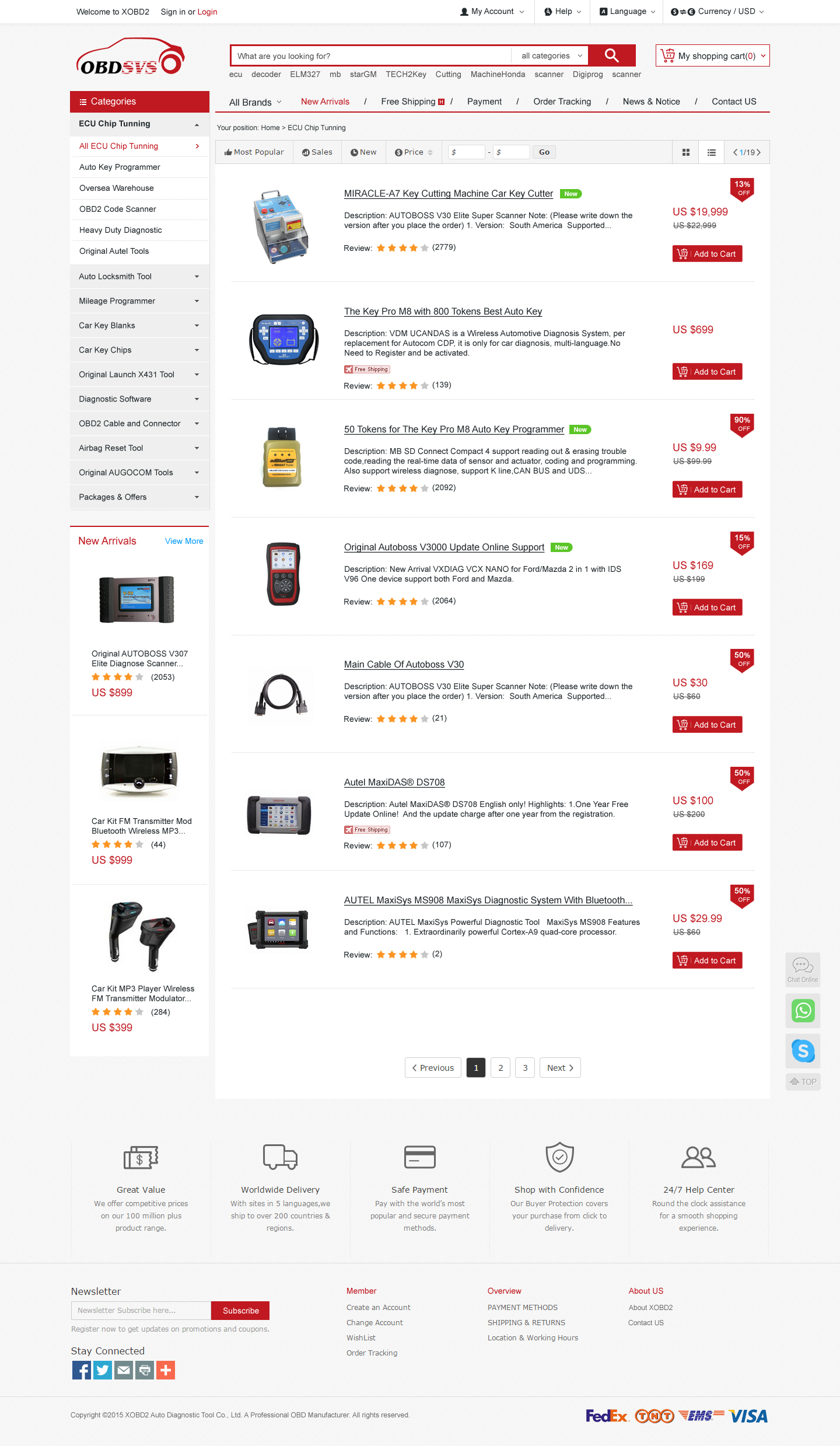Open the Currency / USD dropdown

[717, 12]
